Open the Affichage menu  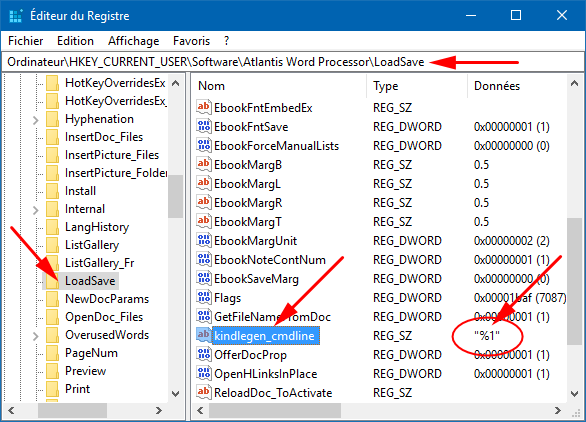coord(133,41)
